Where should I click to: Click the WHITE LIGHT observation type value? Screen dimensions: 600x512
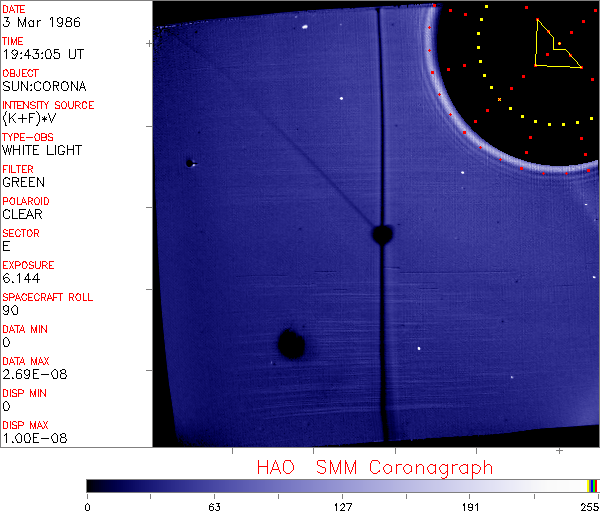pyautogui.click(x=42, y=150)
